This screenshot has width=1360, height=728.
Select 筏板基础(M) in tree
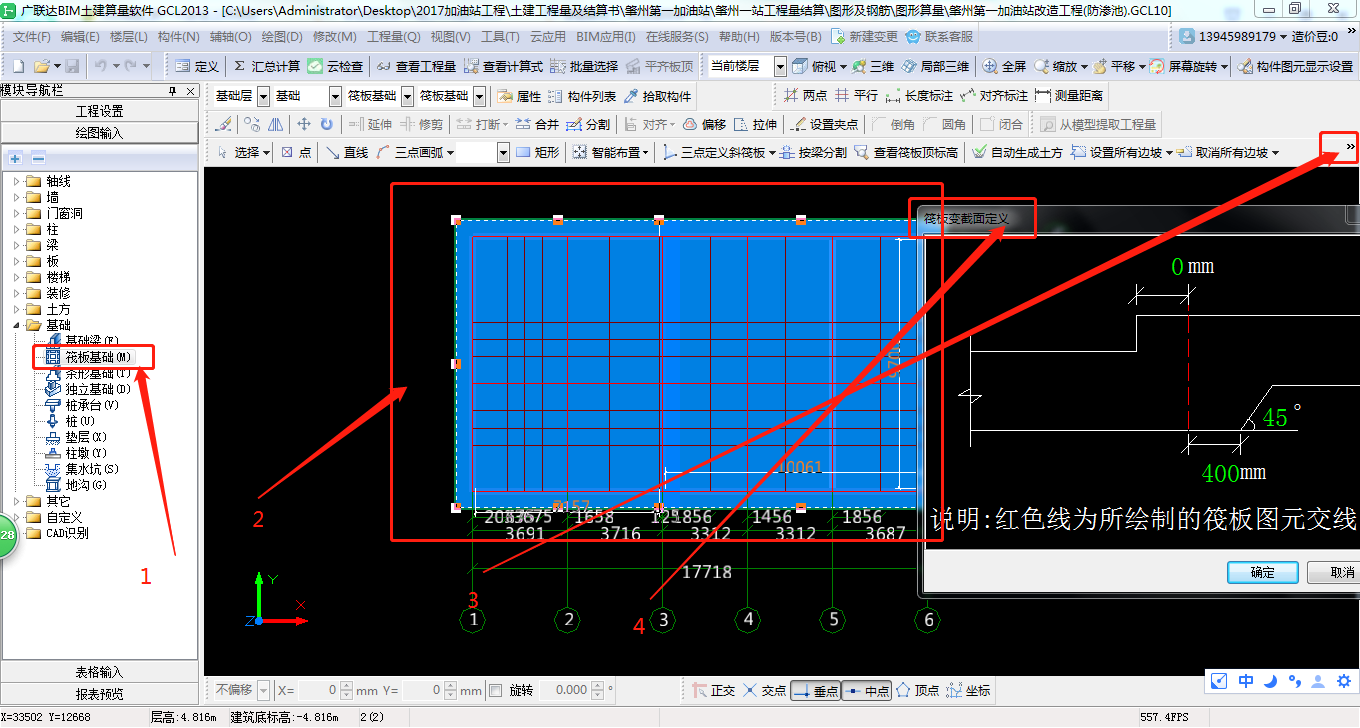tap(97, 357)
